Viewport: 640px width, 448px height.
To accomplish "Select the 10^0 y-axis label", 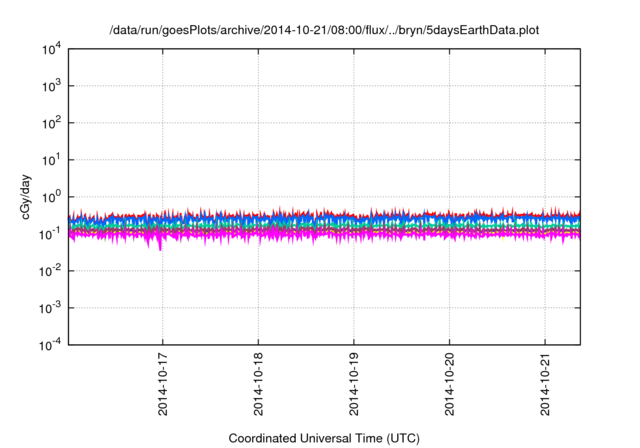I will [x=52, y=197].
